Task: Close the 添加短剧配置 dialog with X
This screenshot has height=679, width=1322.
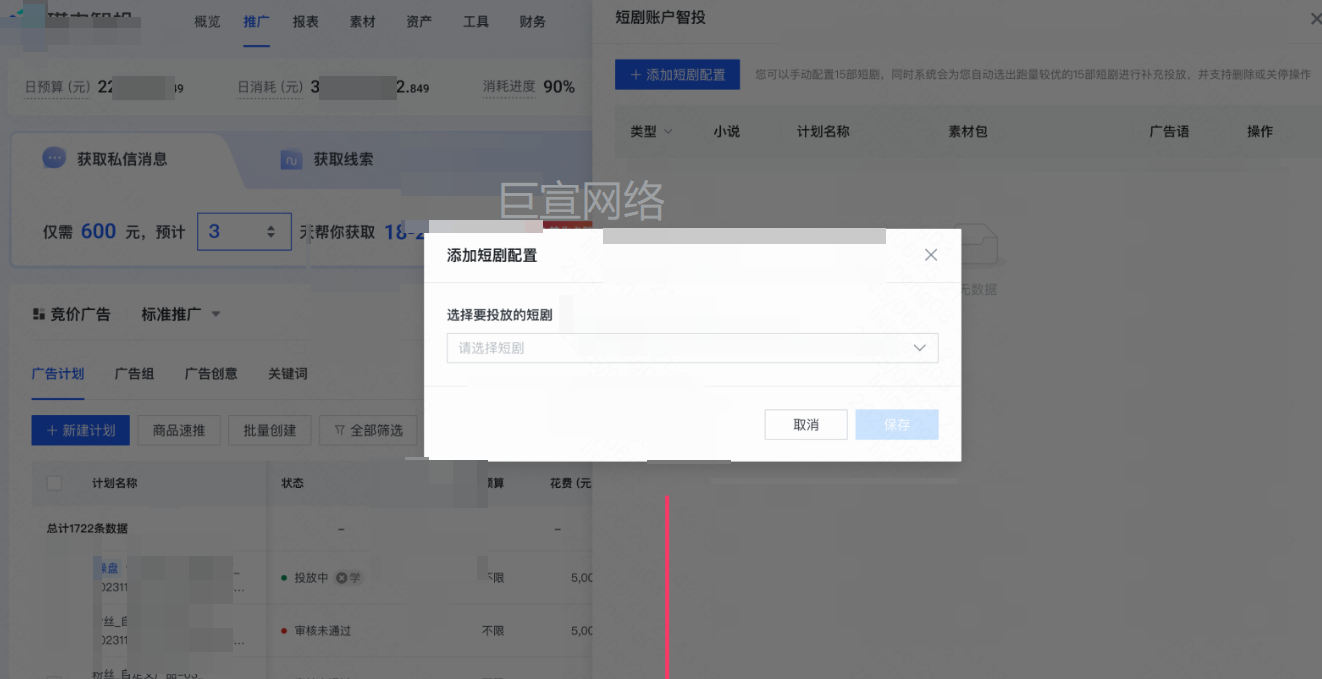Action: click(x=930, y=255)
